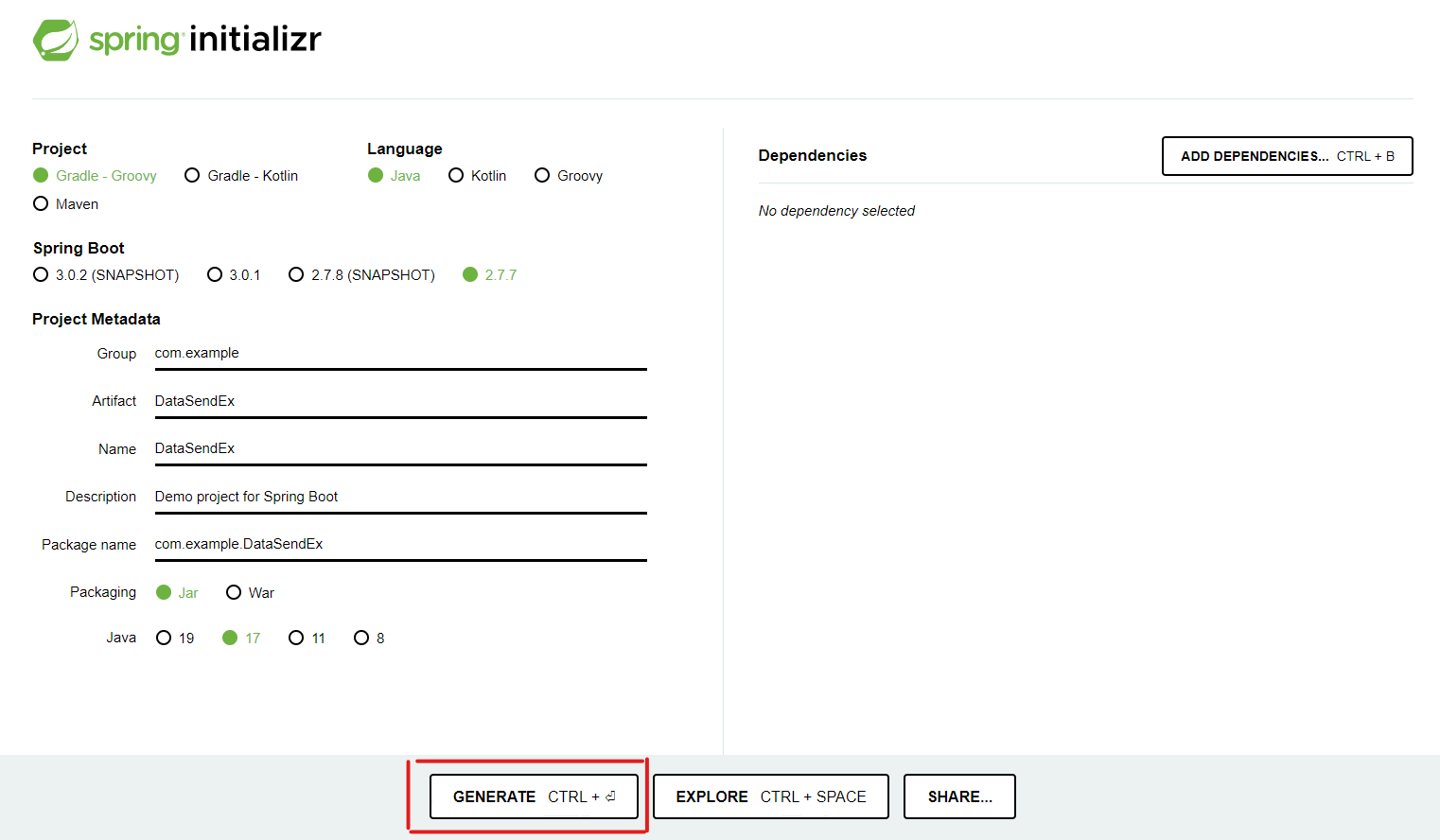1440x840 pixels.
Task: Click the Explore button
Action: tap(771, 796)
